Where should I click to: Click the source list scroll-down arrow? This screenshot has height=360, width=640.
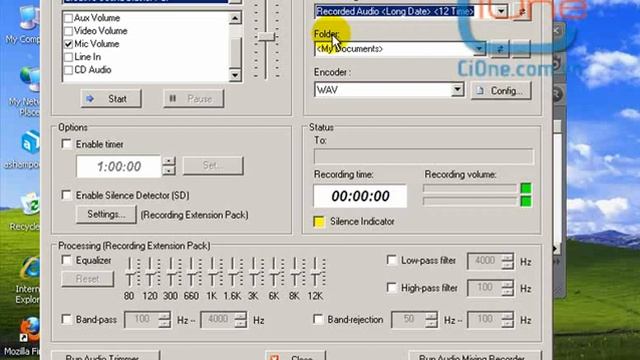pyautogui.click(x=235, y=75)
